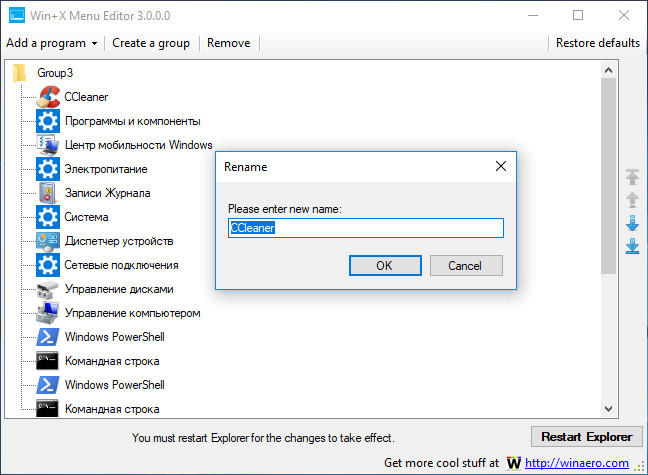The image size is (648, 475).
Task: Click the CCleaner icon in the list
Action: [x=48, y=97]
